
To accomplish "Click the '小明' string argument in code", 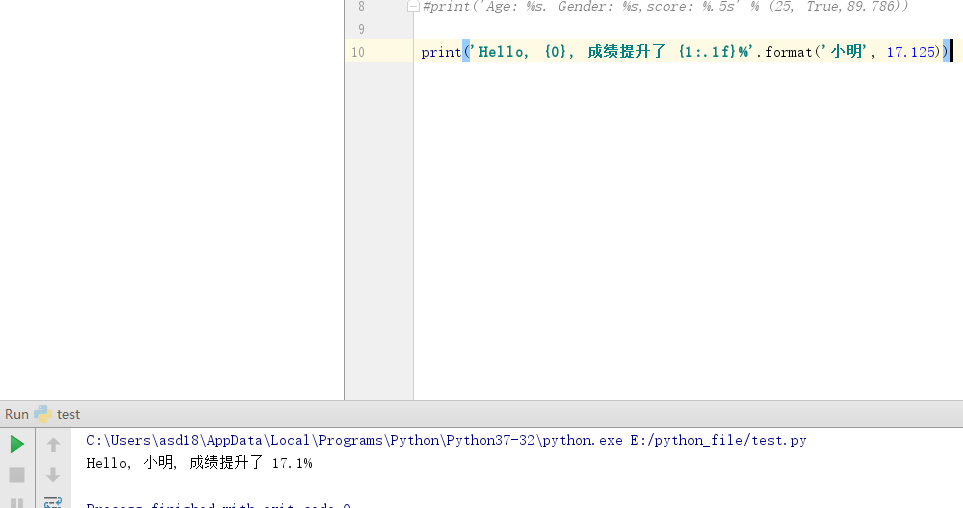I will click(x=847, y=52).
